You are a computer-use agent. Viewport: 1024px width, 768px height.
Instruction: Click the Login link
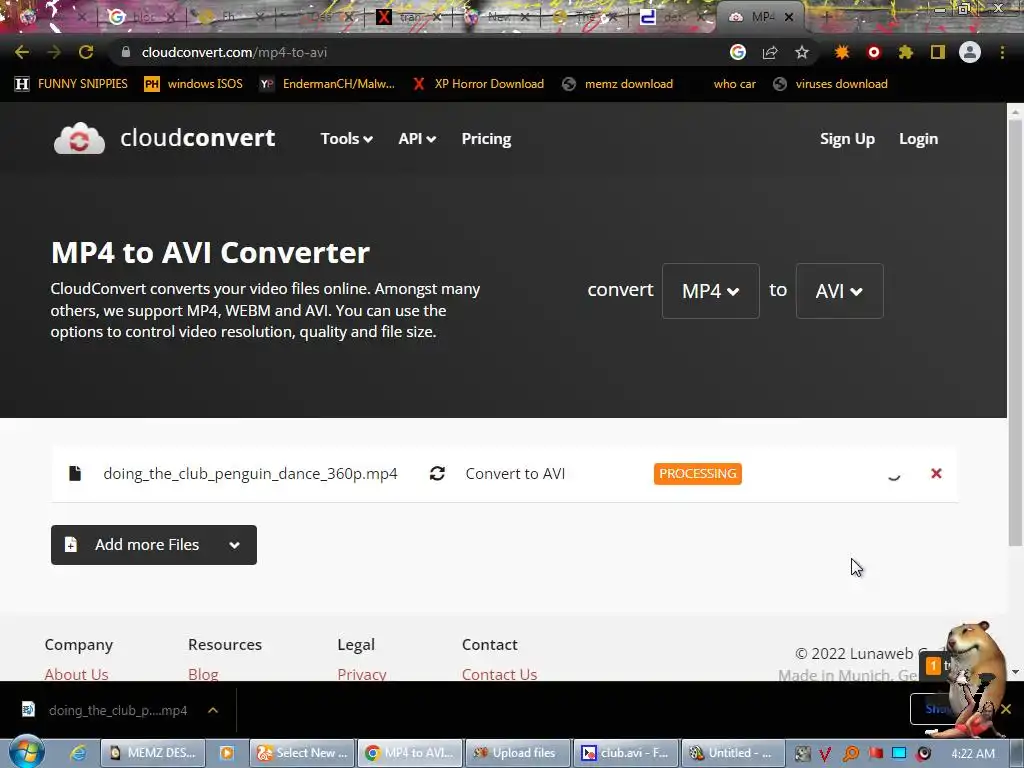click(918, 138)
